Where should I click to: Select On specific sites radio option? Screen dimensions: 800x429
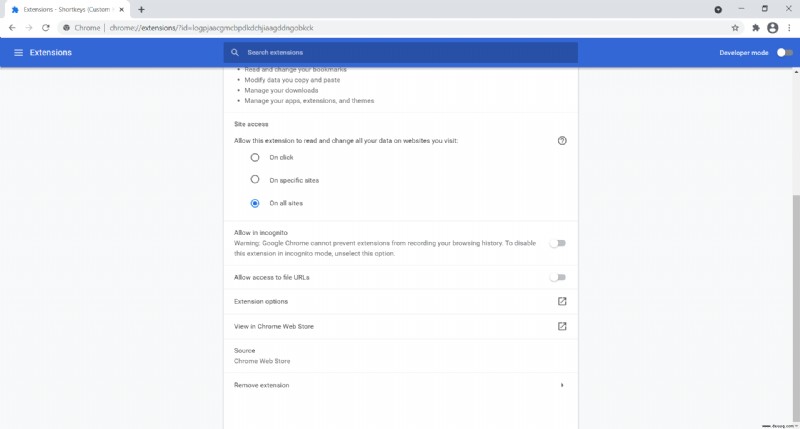tap(255, 180)
